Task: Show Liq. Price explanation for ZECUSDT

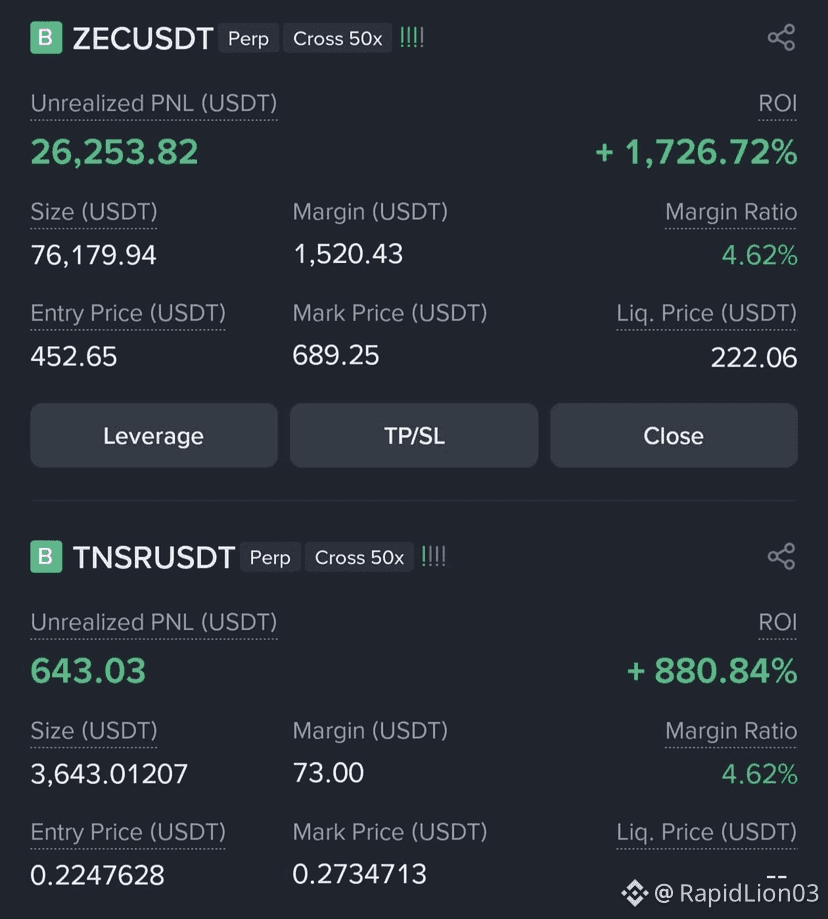Action: (x=707, y=314)
